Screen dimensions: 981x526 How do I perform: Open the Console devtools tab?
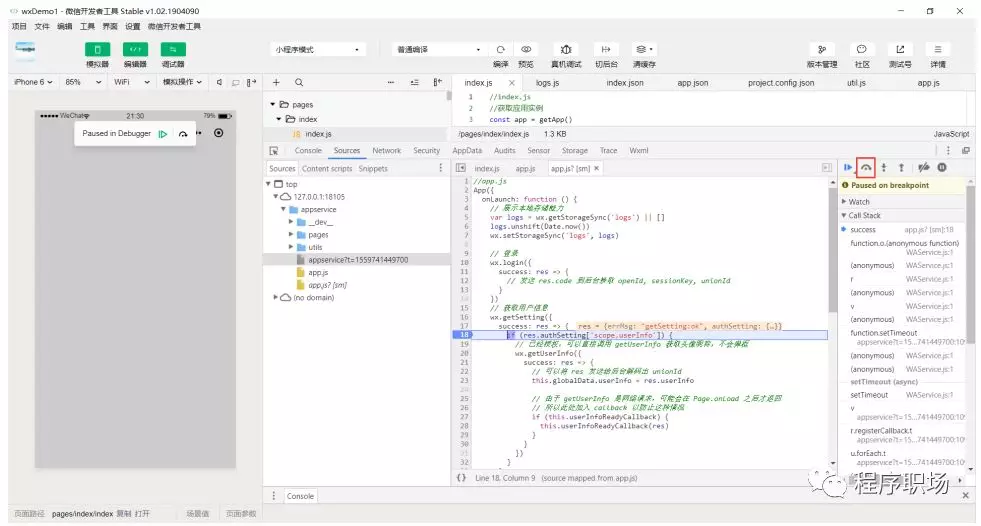308,151
